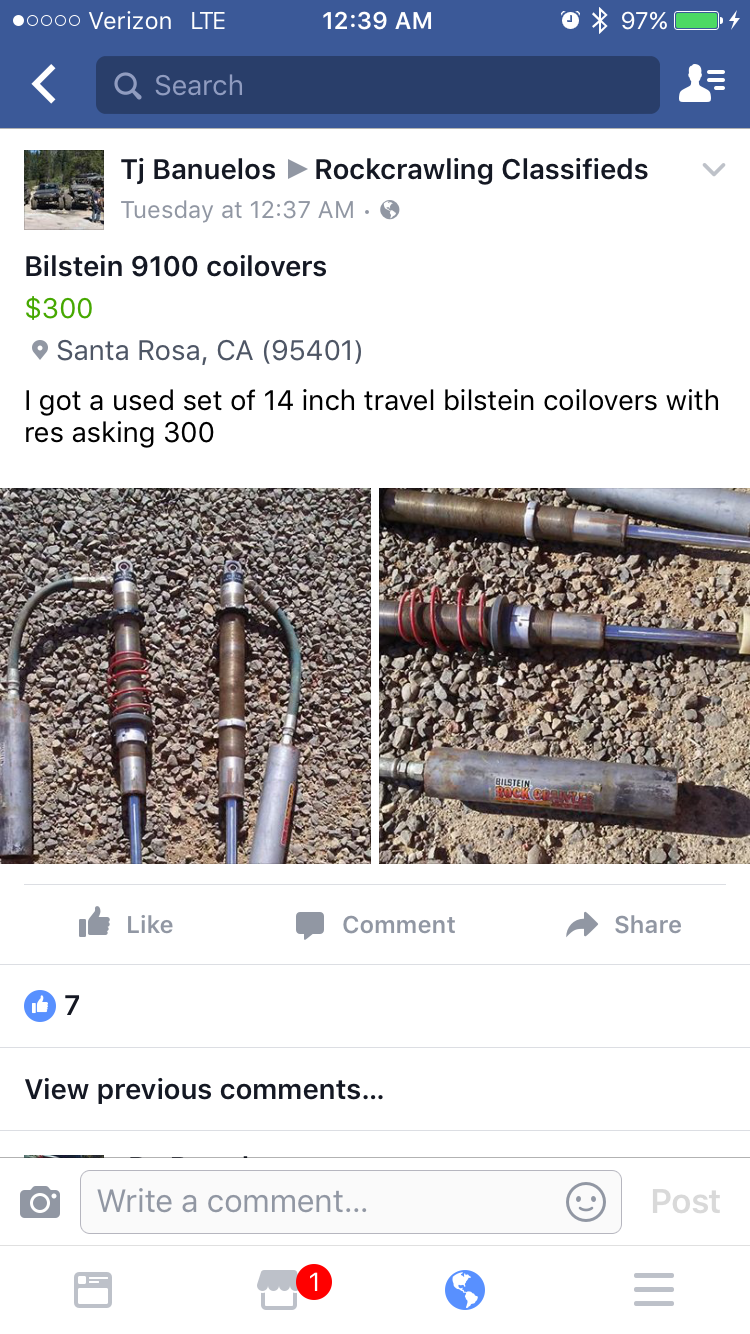750x1334 pixels.
Task: Open the News Feed tab icon
Action: (x=93, y=1289)
